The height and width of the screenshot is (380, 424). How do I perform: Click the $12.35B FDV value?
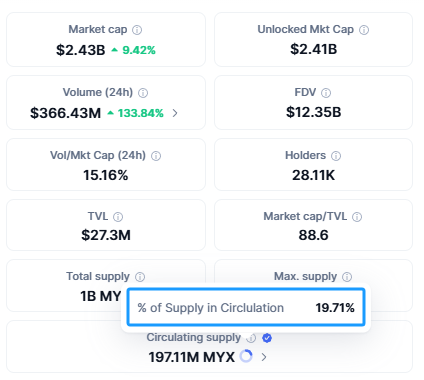coord(314,112)
